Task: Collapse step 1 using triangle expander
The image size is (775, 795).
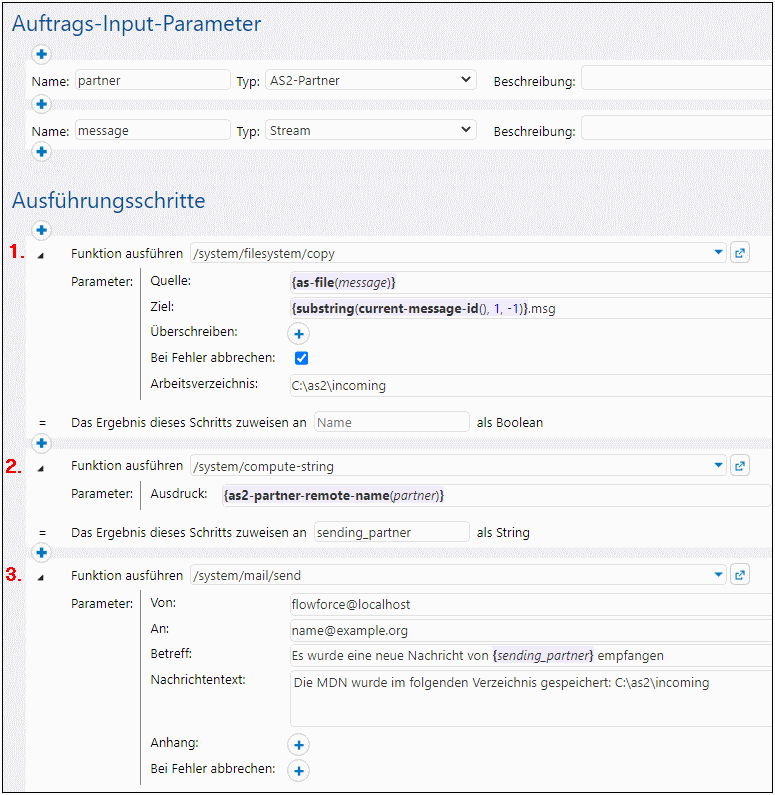Action: click(41, 255)
